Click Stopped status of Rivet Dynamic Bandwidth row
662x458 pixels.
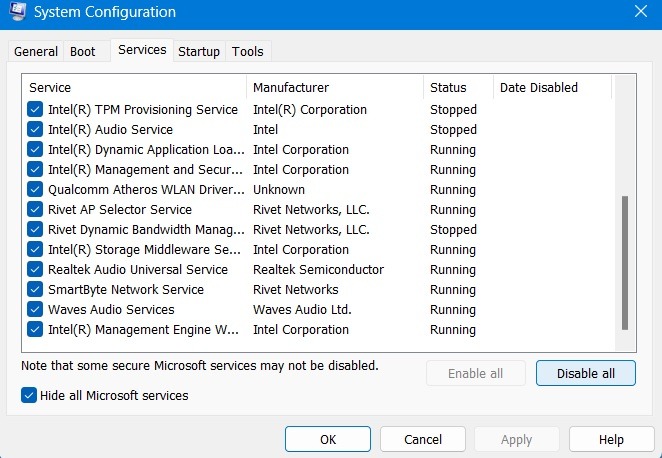coord(453,230)
